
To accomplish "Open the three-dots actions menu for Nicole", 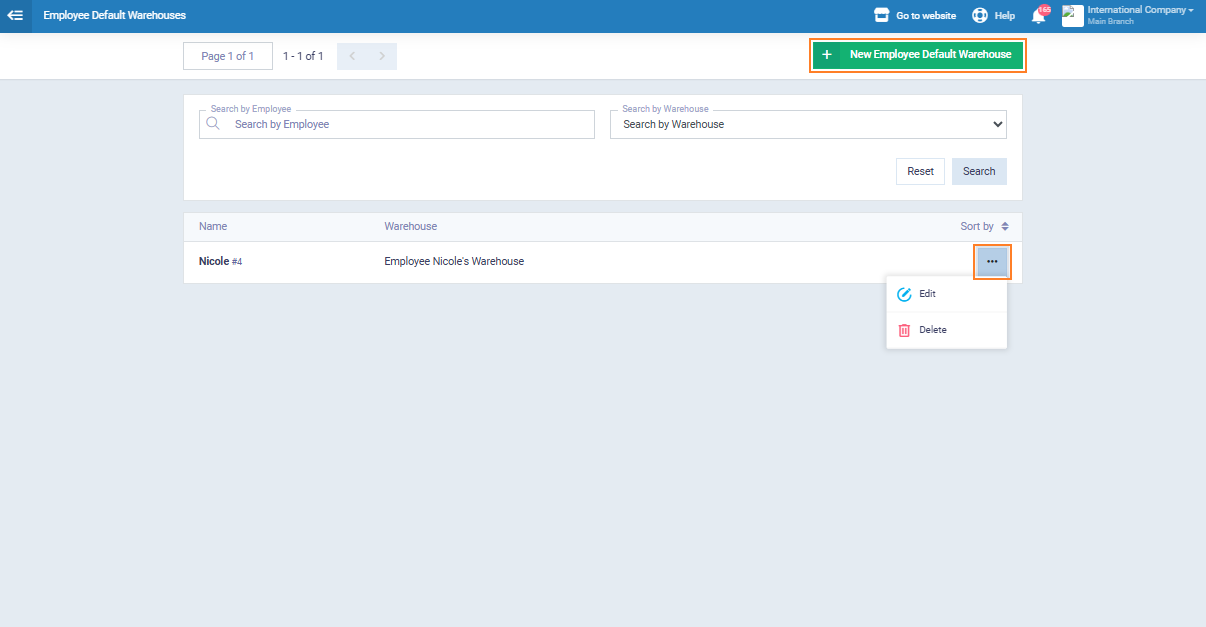I will tap(992, 262).
